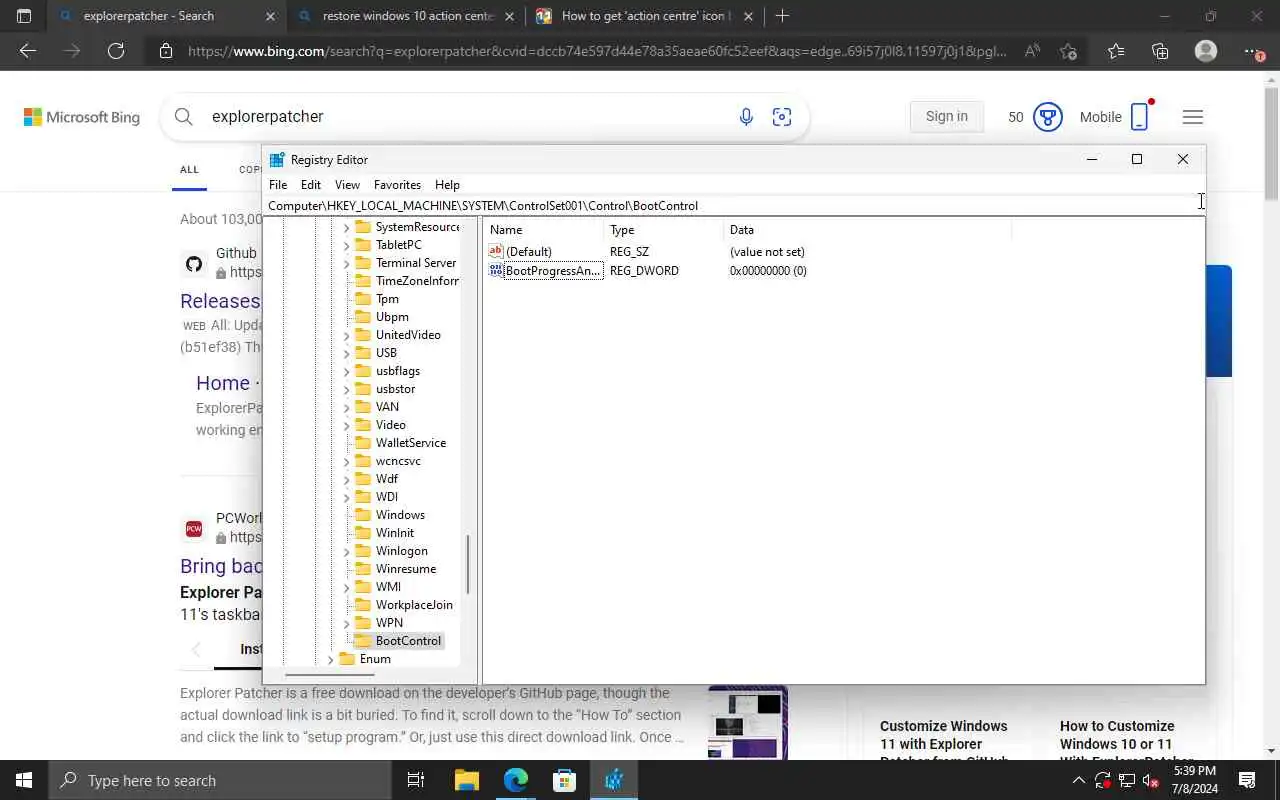Expand the SystemResource key
Image resolution: width=1280 pixels, height=800 pixels.
(x=347, y=227)
